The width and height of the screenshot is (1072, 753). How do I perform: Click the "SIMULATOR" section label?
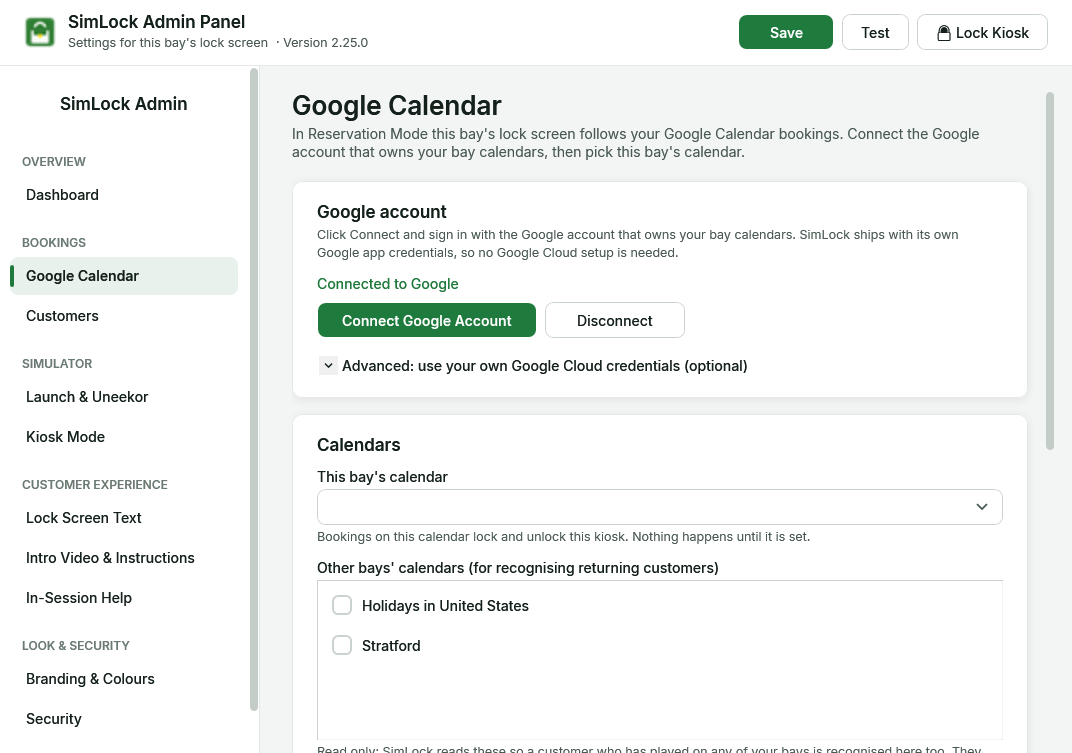coord(57,364)
